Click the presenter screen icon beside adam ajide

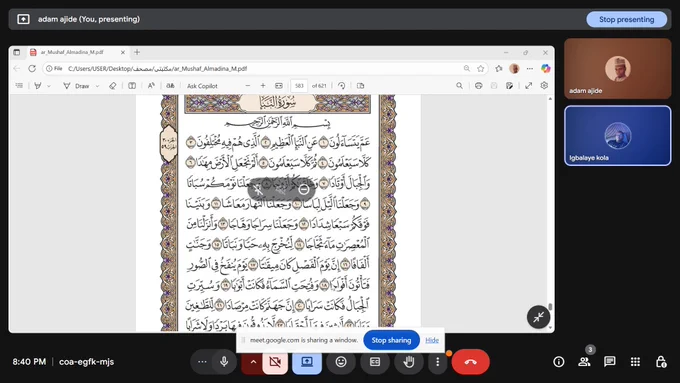click(x=23, y=19)
